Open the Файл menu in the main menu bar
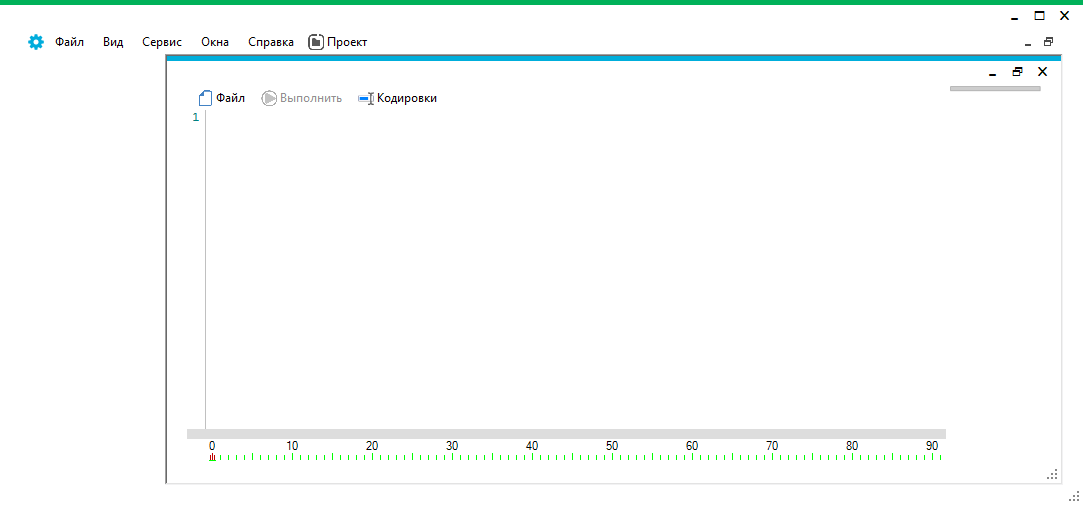The image size is (1083, 505). 69,42
